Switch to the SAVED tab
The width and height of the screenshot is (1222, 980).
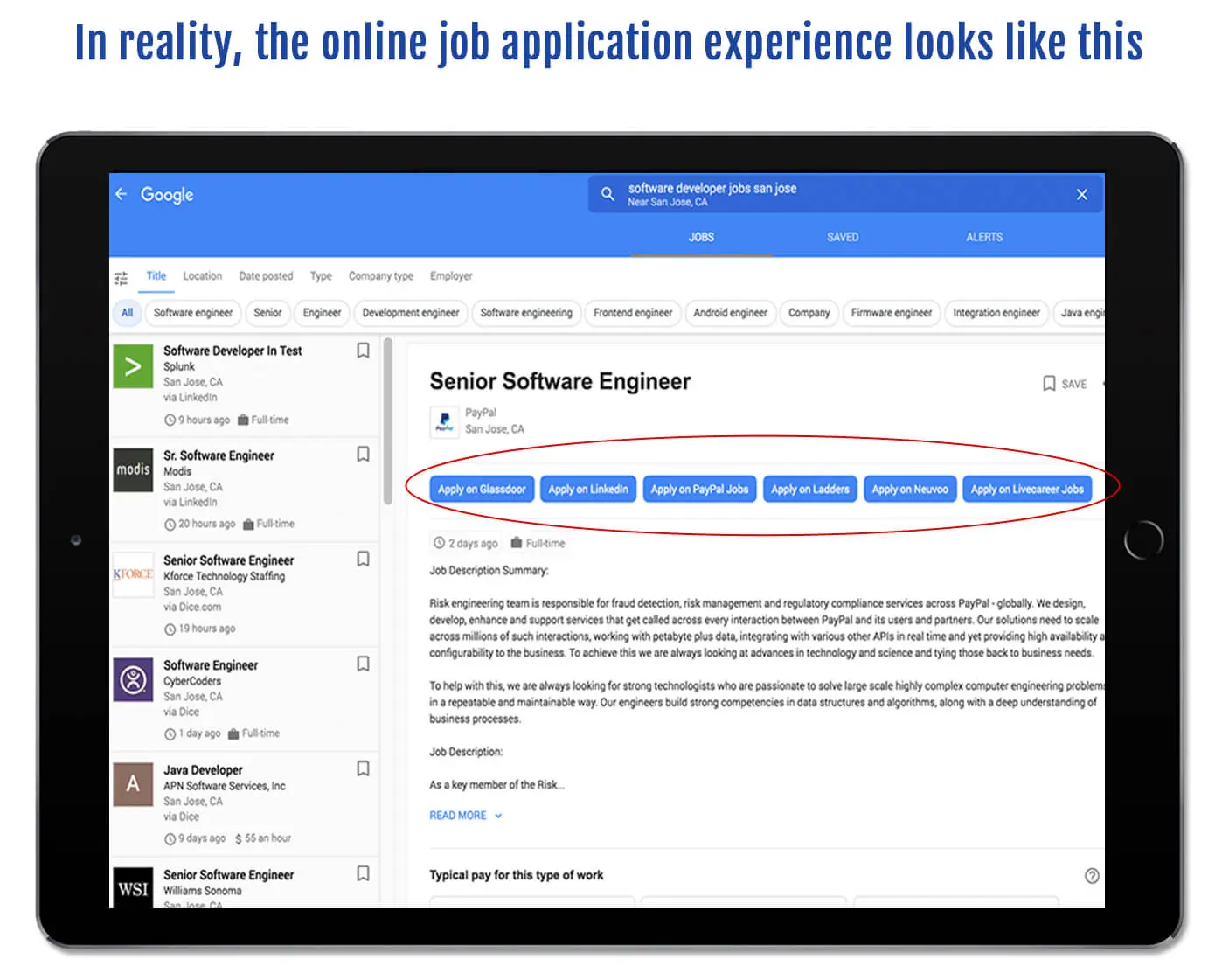(x=843, y=237)
